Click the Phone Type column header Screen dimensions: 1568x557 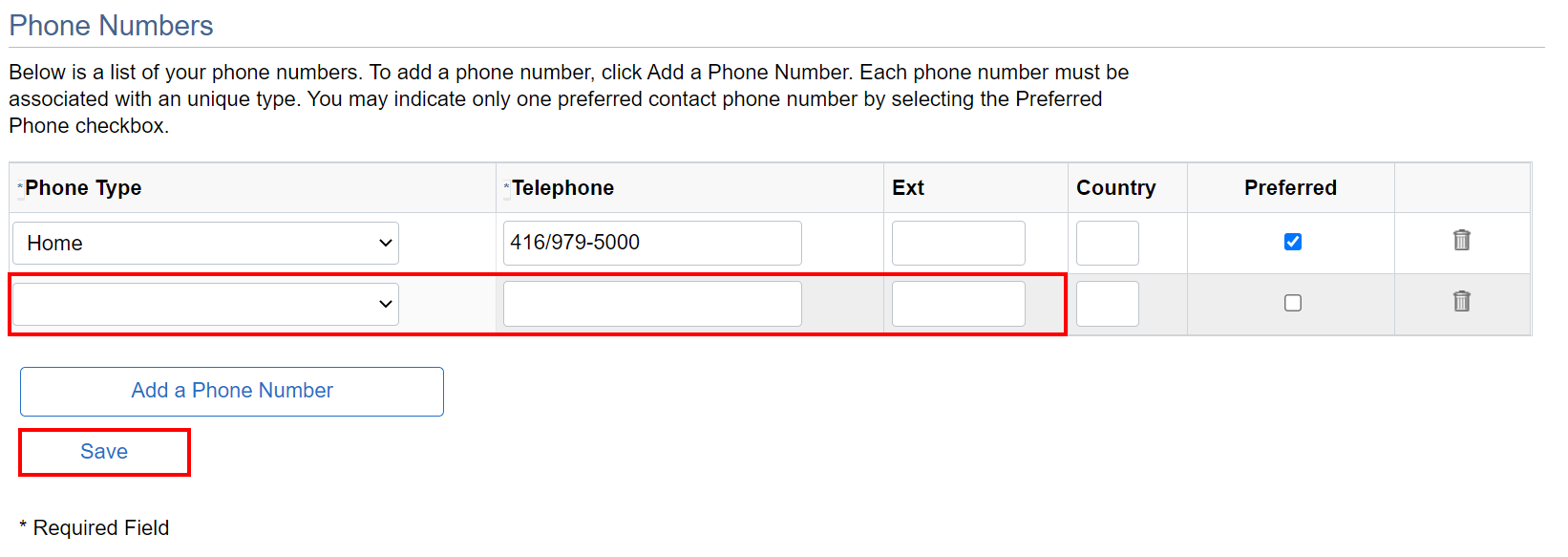83,188
